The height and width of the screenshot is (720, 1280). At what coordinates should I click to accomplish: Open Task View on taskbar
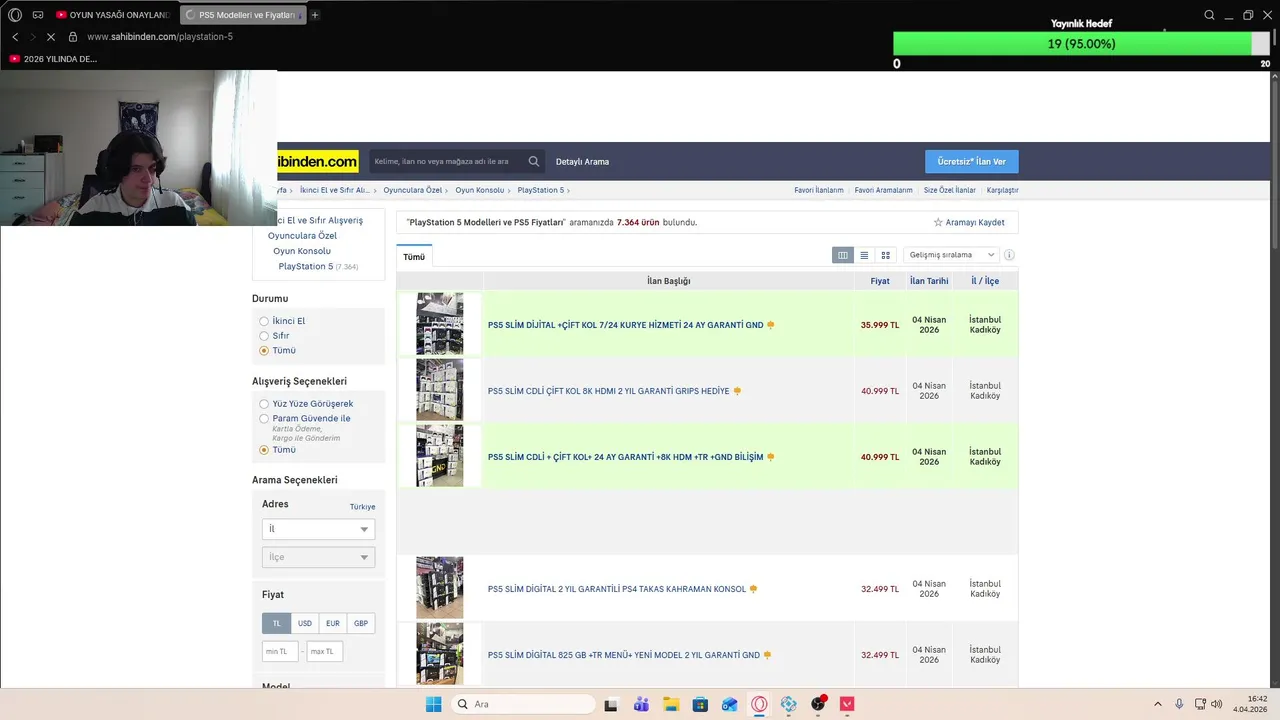pos(611,704)
